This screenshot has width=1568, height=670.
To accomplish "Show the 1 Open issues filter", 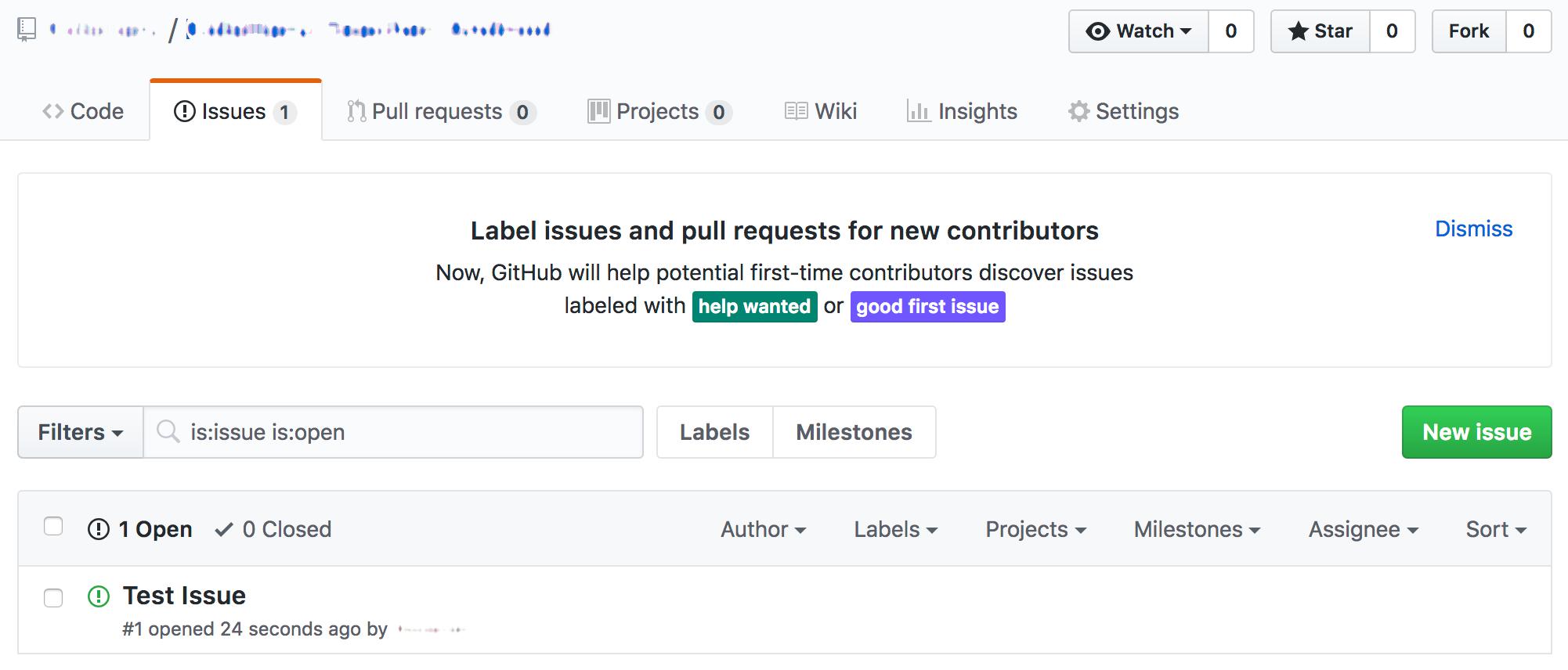I will point(140,529).
